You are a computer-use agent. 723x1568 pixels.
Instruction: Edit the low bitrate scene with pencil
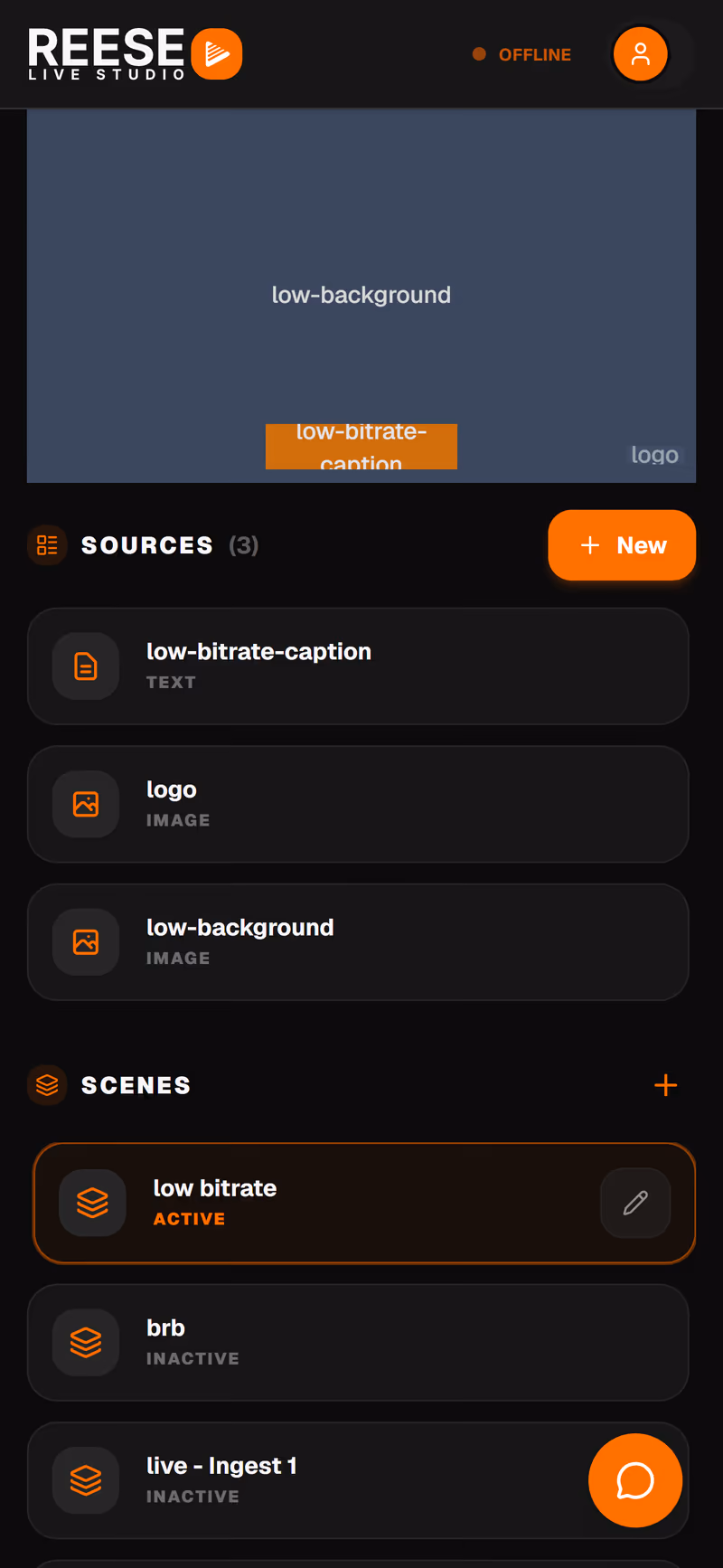click(635, 1203)
